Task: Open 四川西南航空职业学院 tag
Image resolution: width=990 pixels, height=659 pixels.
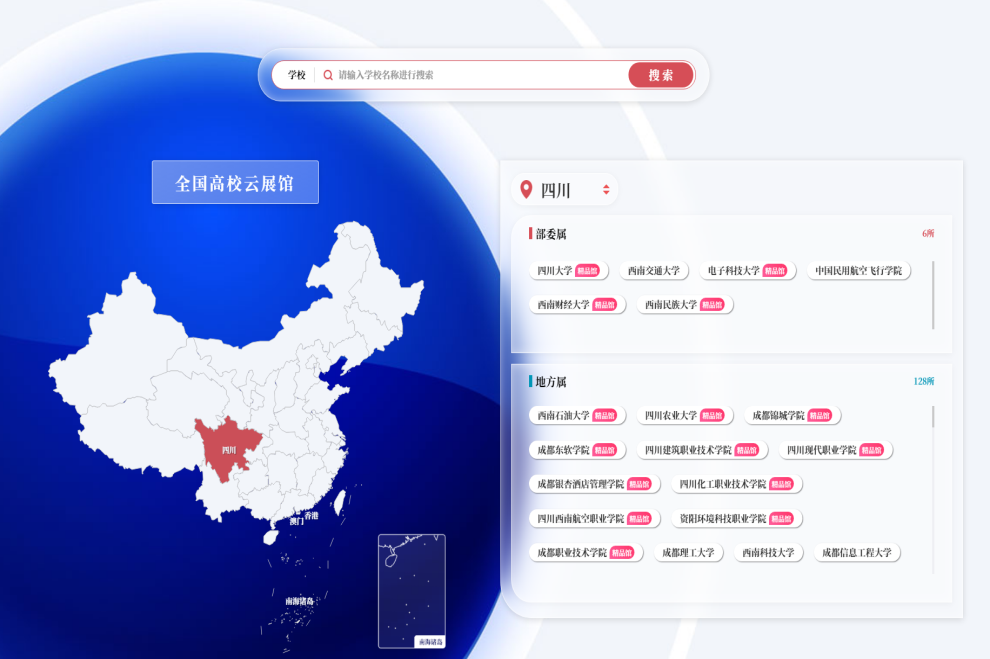Action: (594, 518)
